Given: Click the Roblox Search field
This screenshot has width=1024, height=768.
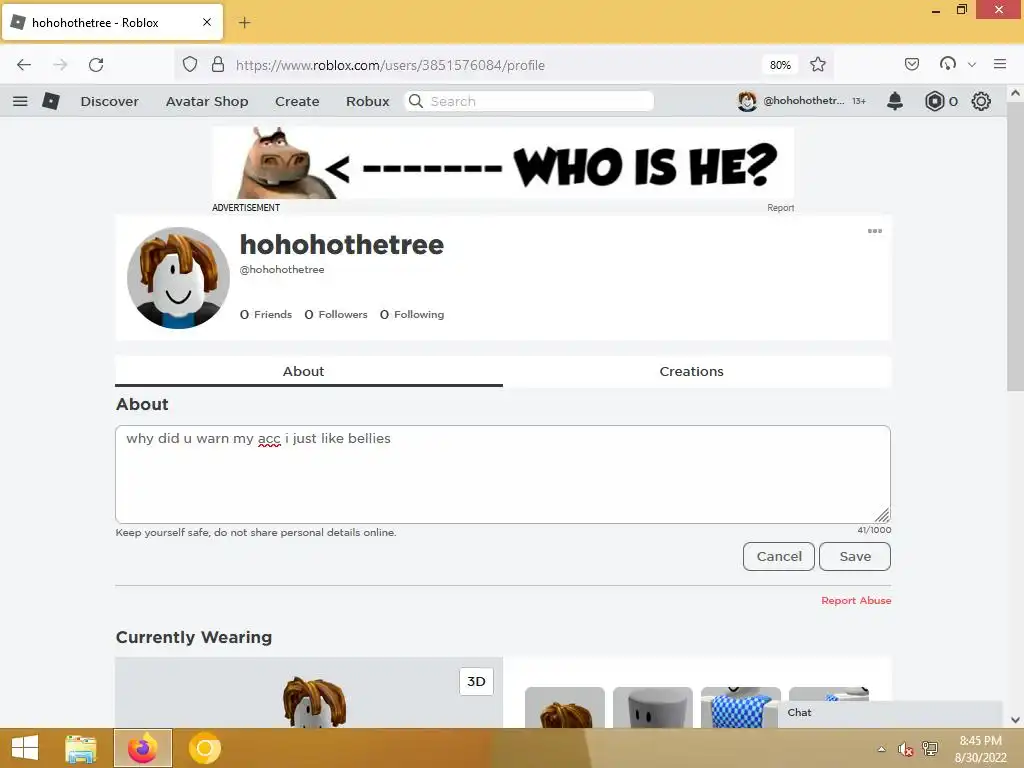Looking at the screenshot, I should click(x=530, y=101).
